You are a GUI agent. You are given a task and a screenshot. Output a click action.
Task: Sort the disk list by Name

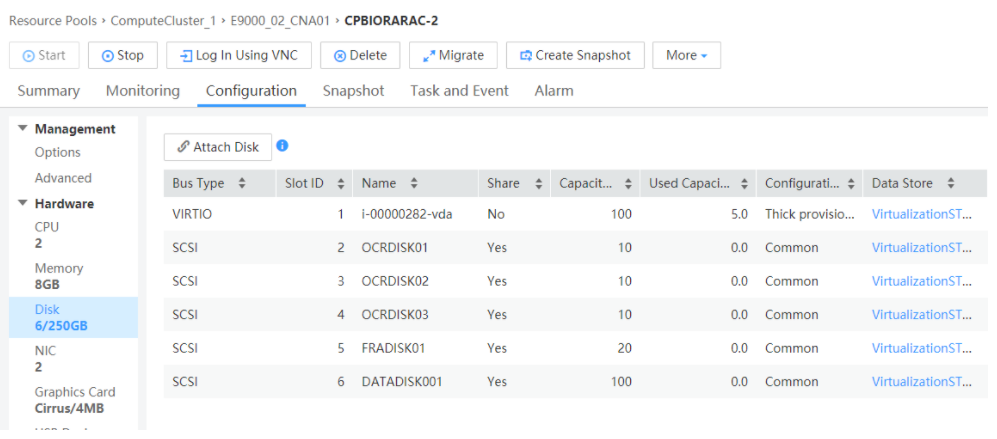coord(414,184)
